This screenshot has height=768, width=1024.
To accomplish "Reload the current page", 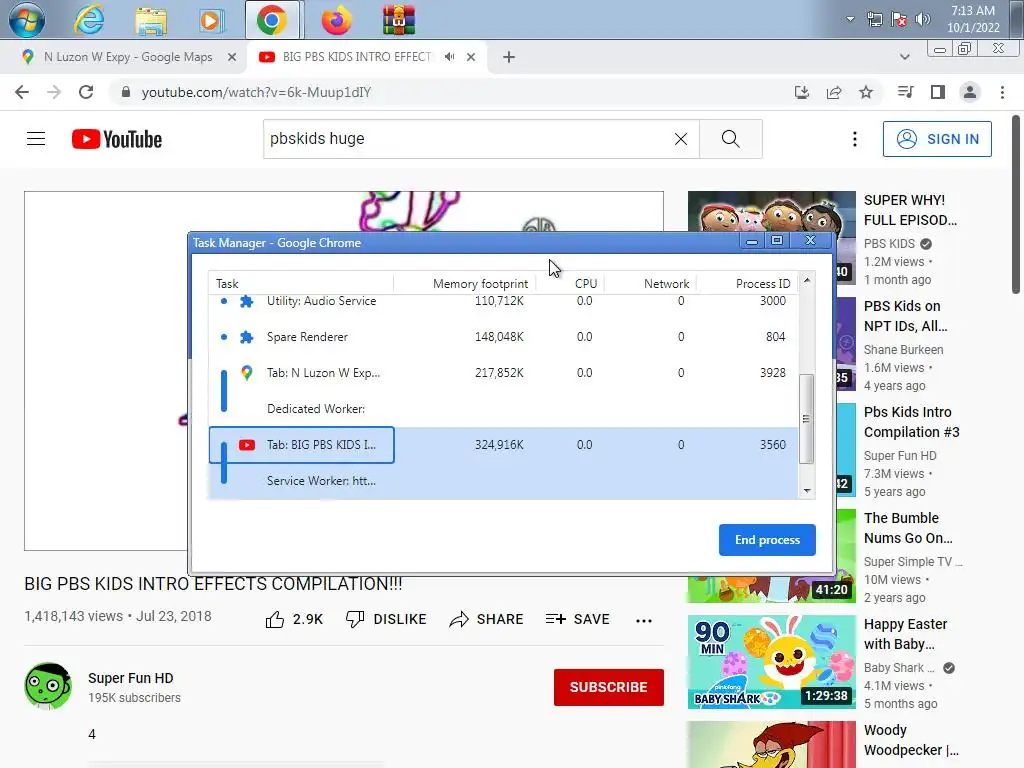I will [x=86, y=92].
